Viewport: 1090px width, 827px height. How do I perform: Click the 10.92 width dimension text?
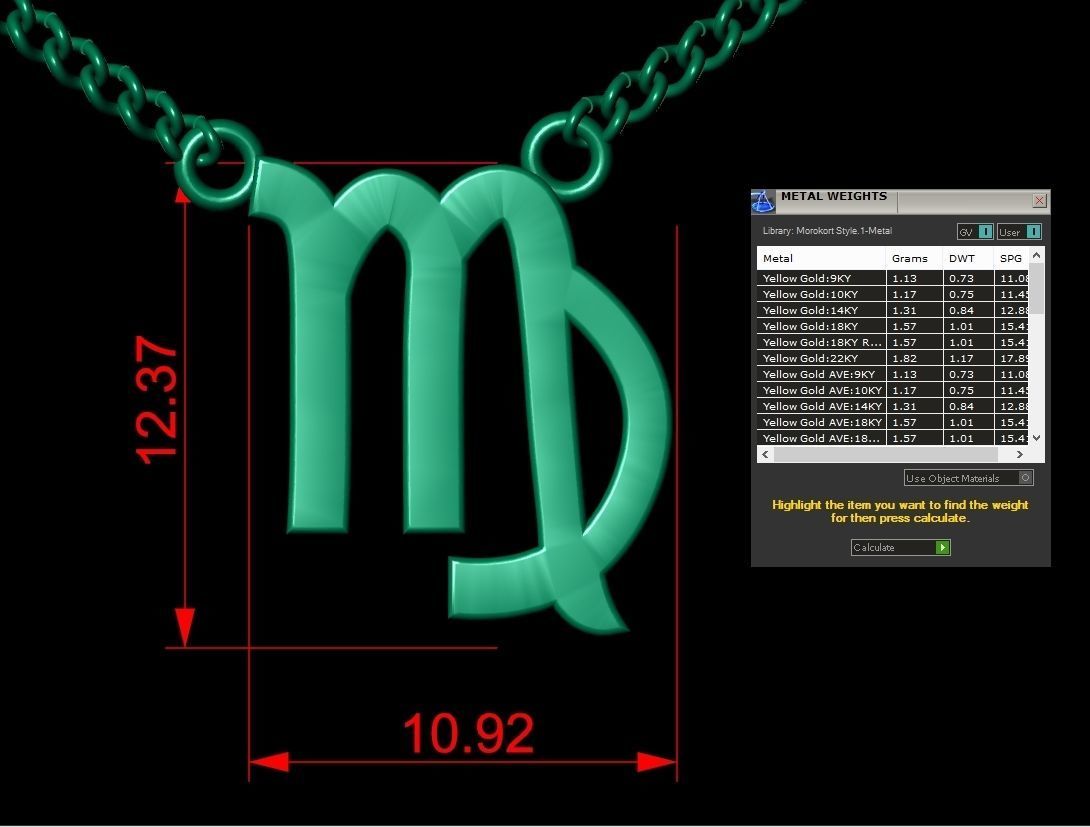[x=469, y=733]
